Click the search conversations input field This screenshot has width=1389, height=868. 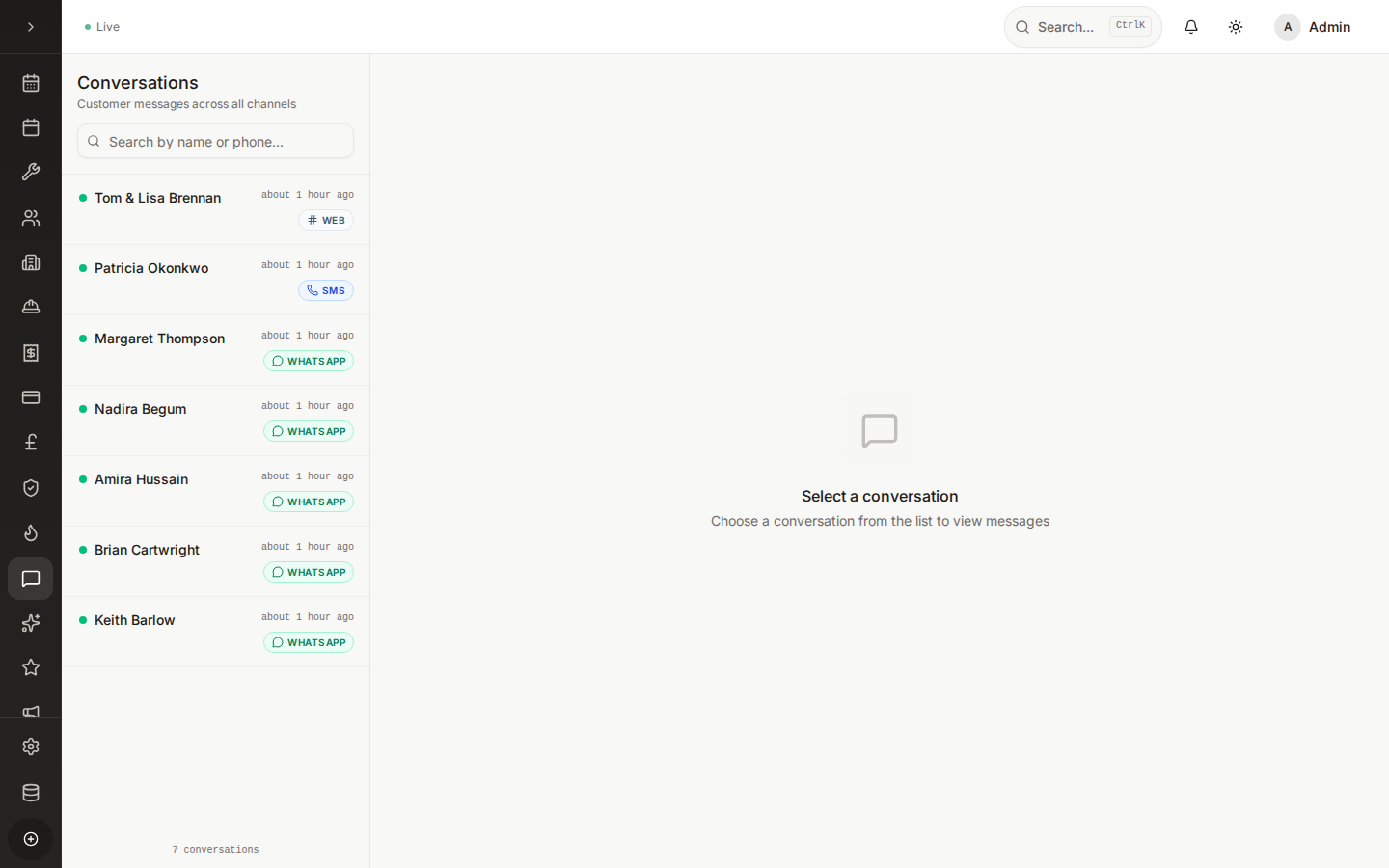[214, 141]
